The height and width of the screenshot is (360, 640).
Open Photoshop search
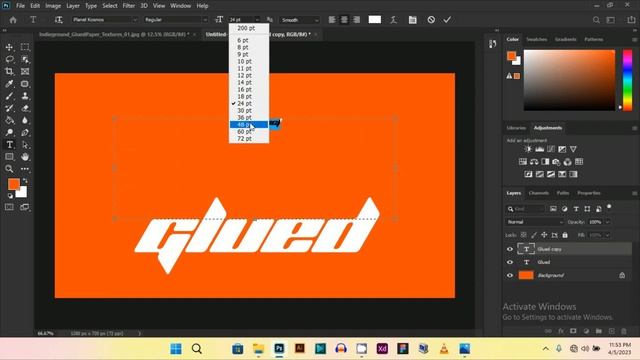tap(596, 20)
